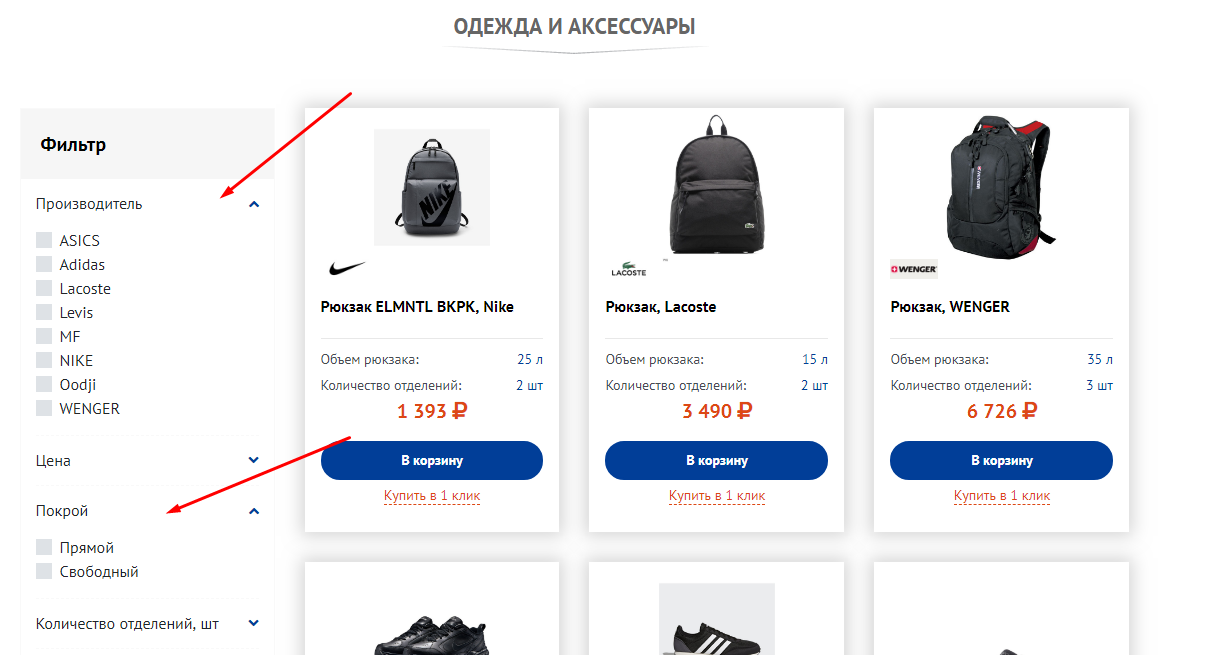Collapse the Покрой filter section

coord(254,511)
